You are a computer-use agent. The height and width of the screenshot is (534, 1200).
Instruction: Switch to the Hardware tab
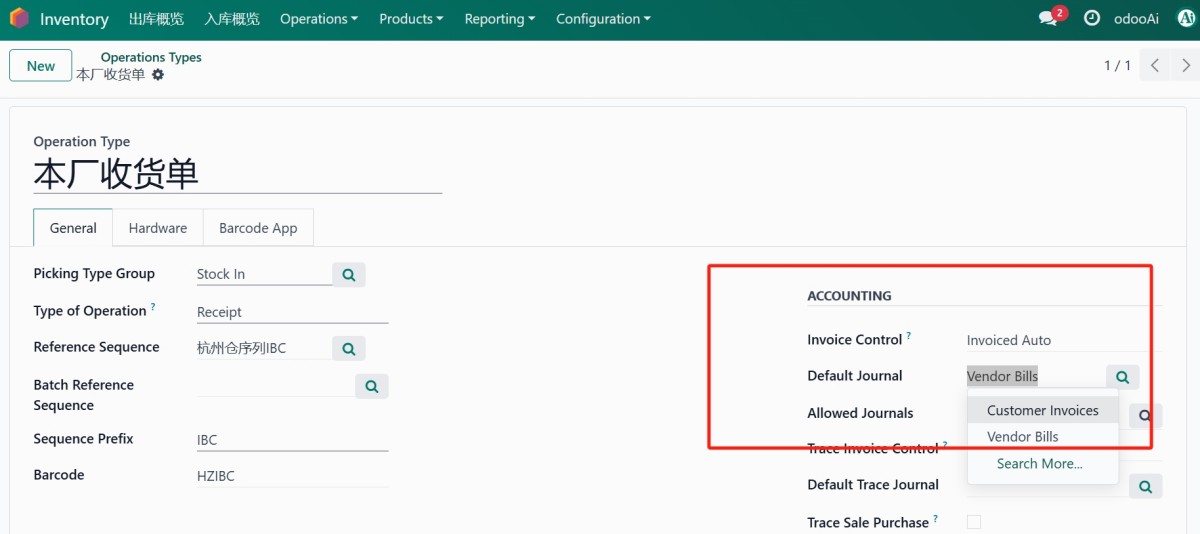(158, 228)
